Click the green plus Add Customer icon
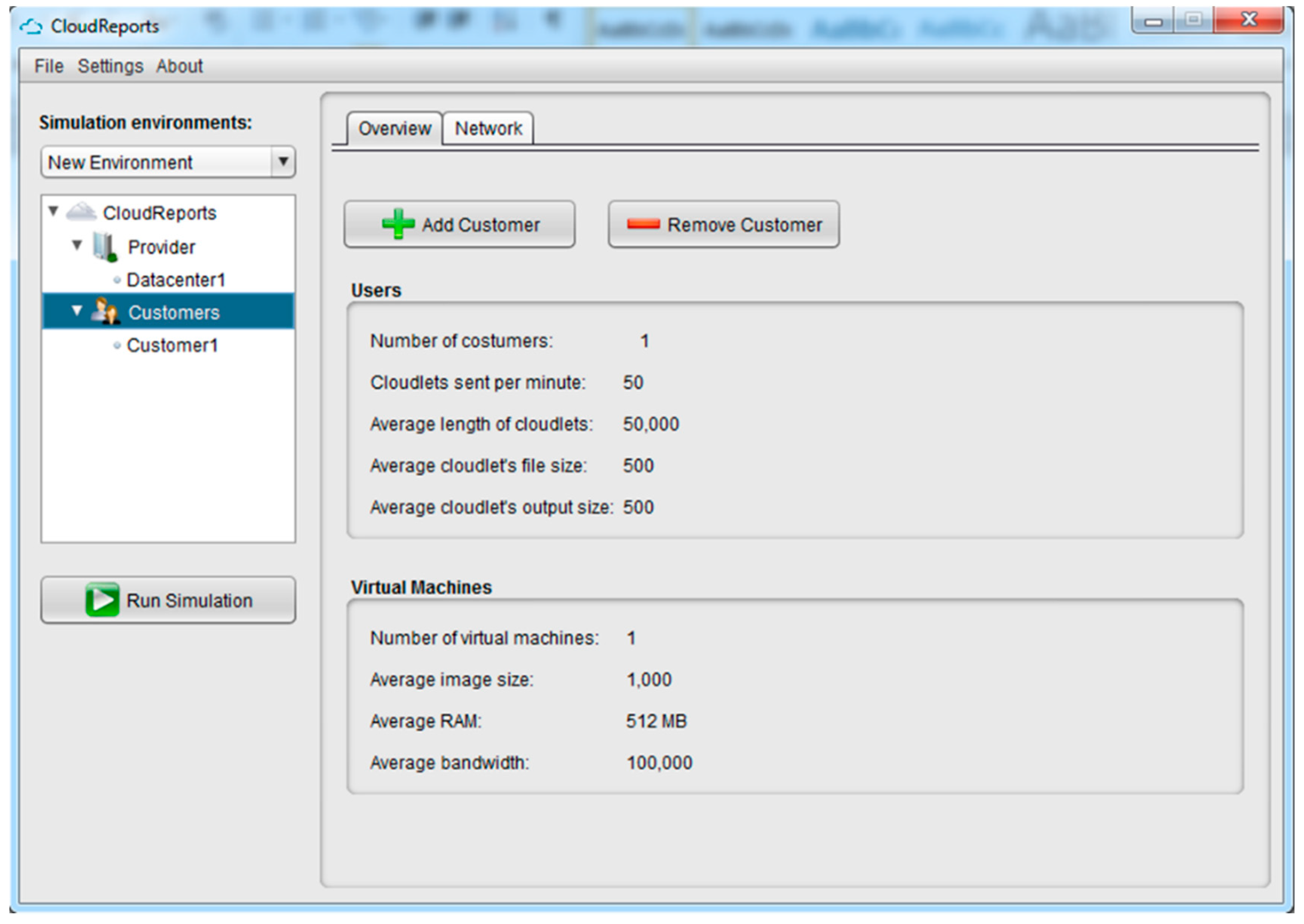1304x924 pixels. (x=398, y=224)
